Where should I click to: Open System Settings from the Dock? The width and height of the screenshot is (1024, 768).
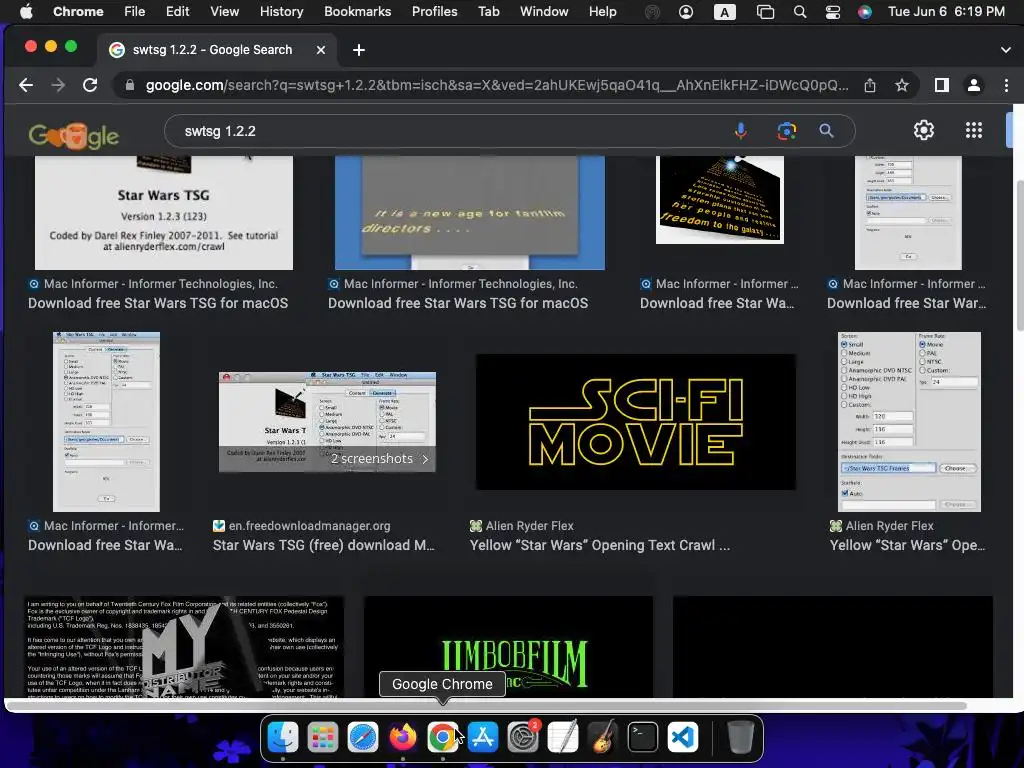point(523,737)
